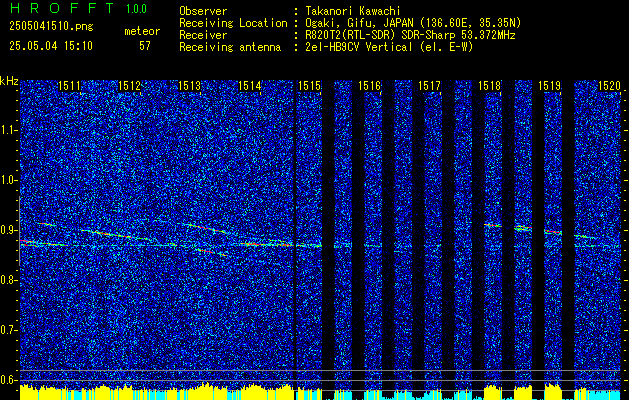
Task: Click the 1520 time marker
Action: click(609, 85)
